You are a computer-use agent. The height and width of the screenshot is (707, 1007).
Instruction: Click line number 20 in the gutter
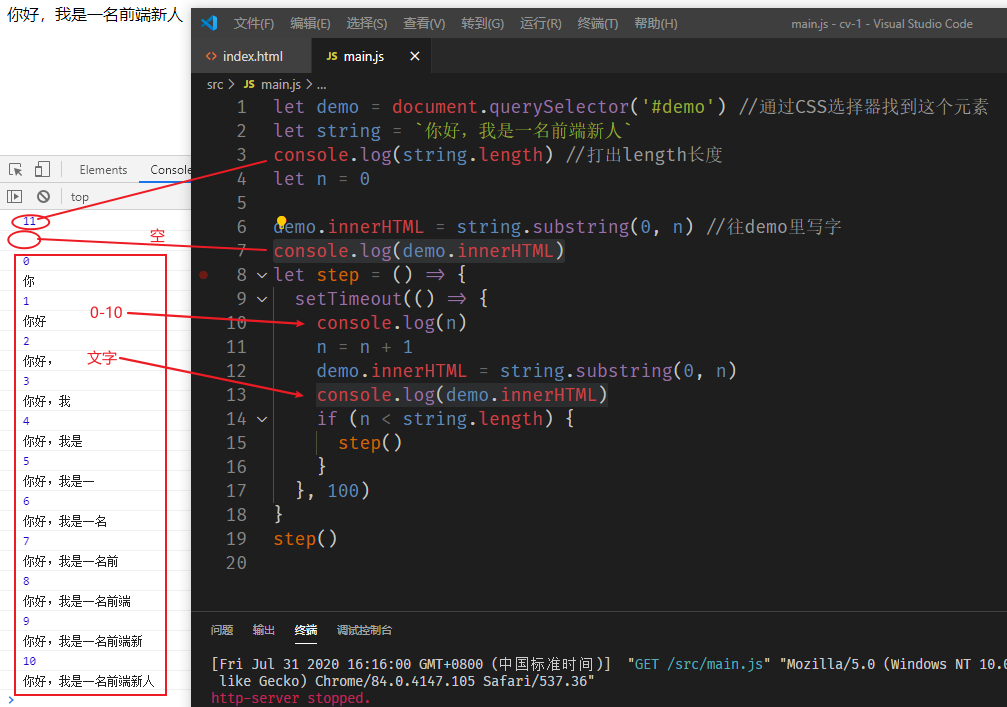[236, 563]
